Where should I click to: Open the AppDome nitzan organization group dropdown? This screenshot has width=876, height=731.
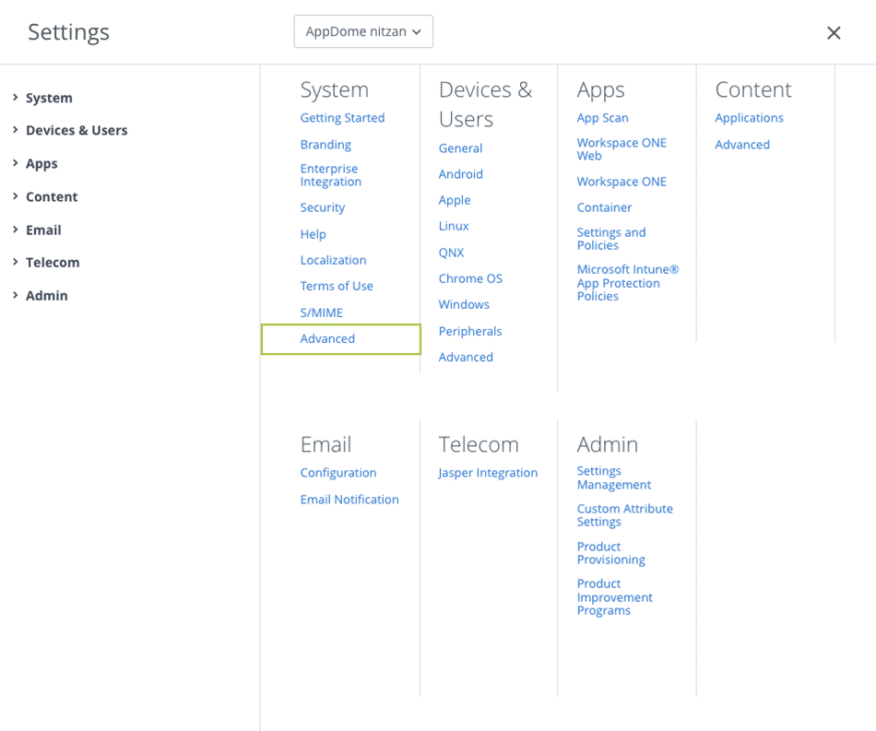[x=363, y=31]
